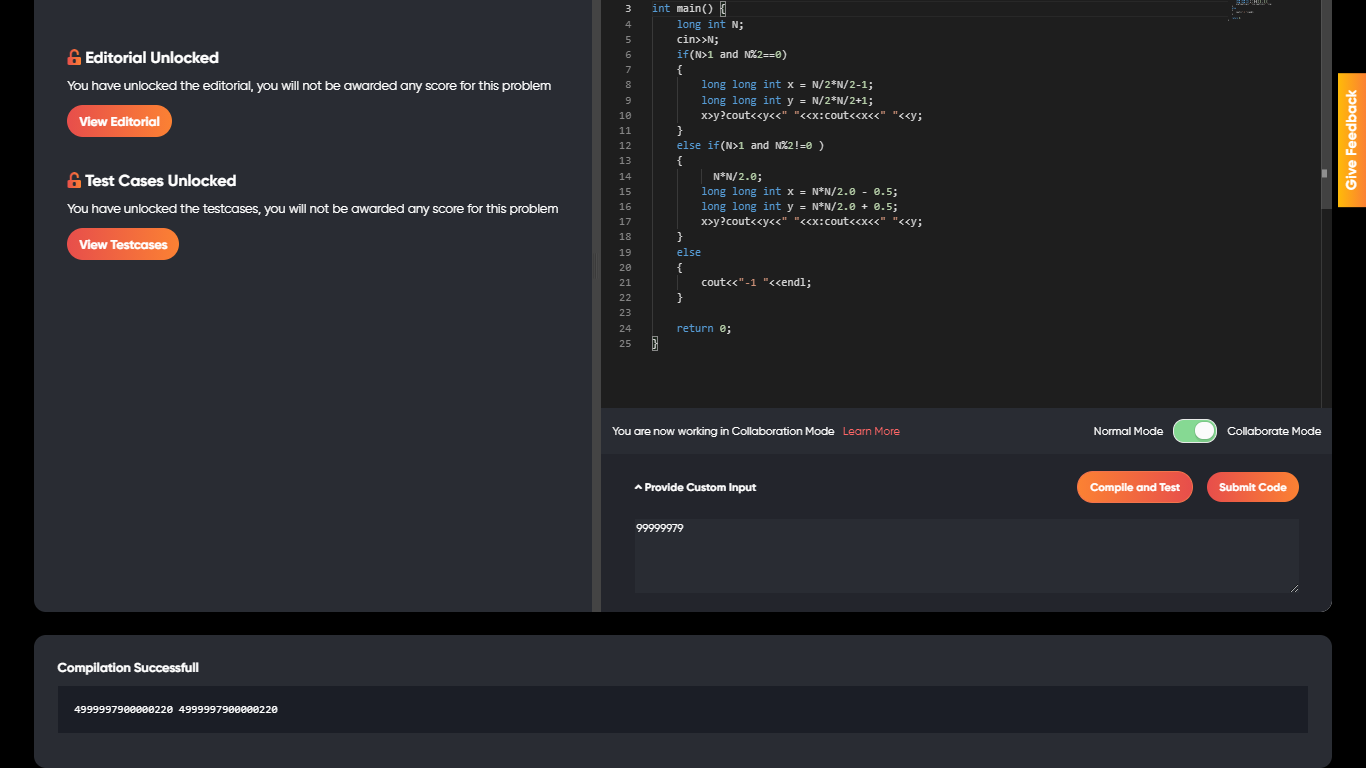Run code with Compile and Test
Viewport: 1366px width, 768px height.
1134,488
